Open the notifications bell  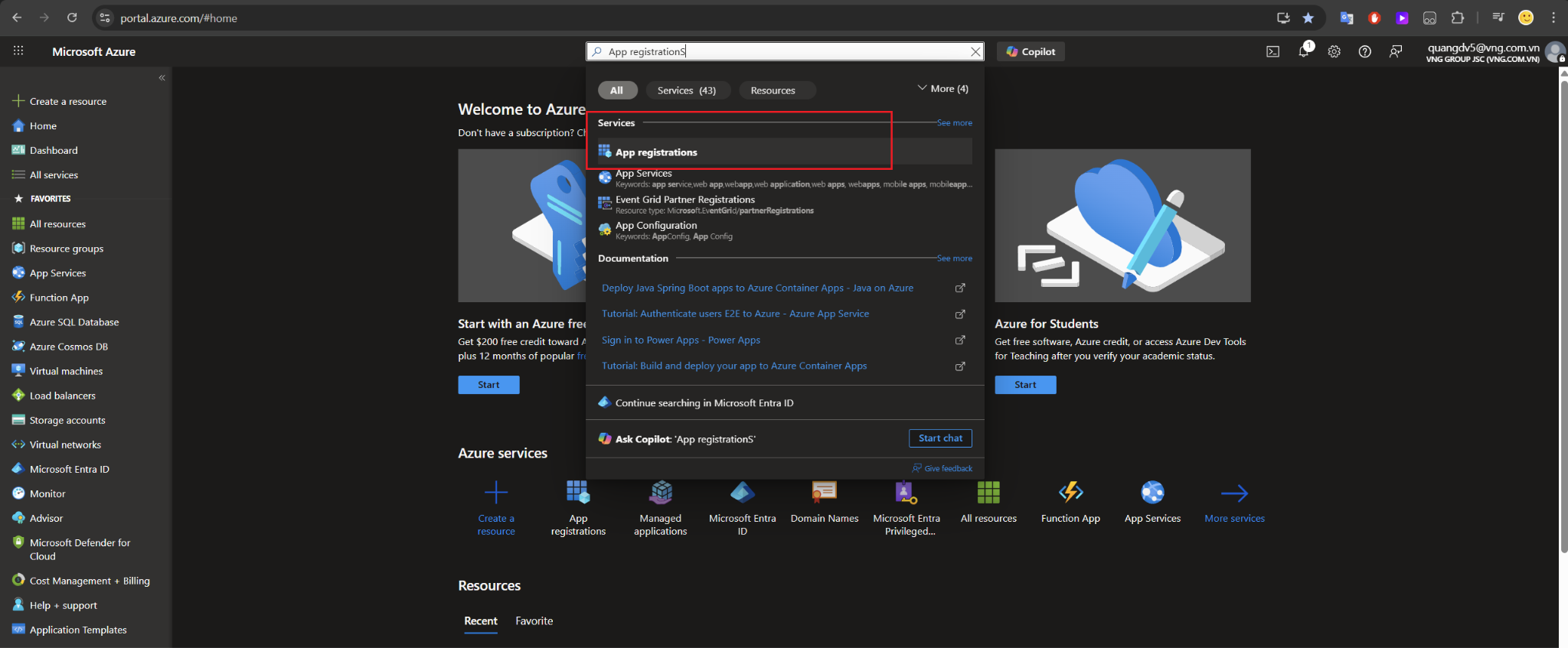1303,51
